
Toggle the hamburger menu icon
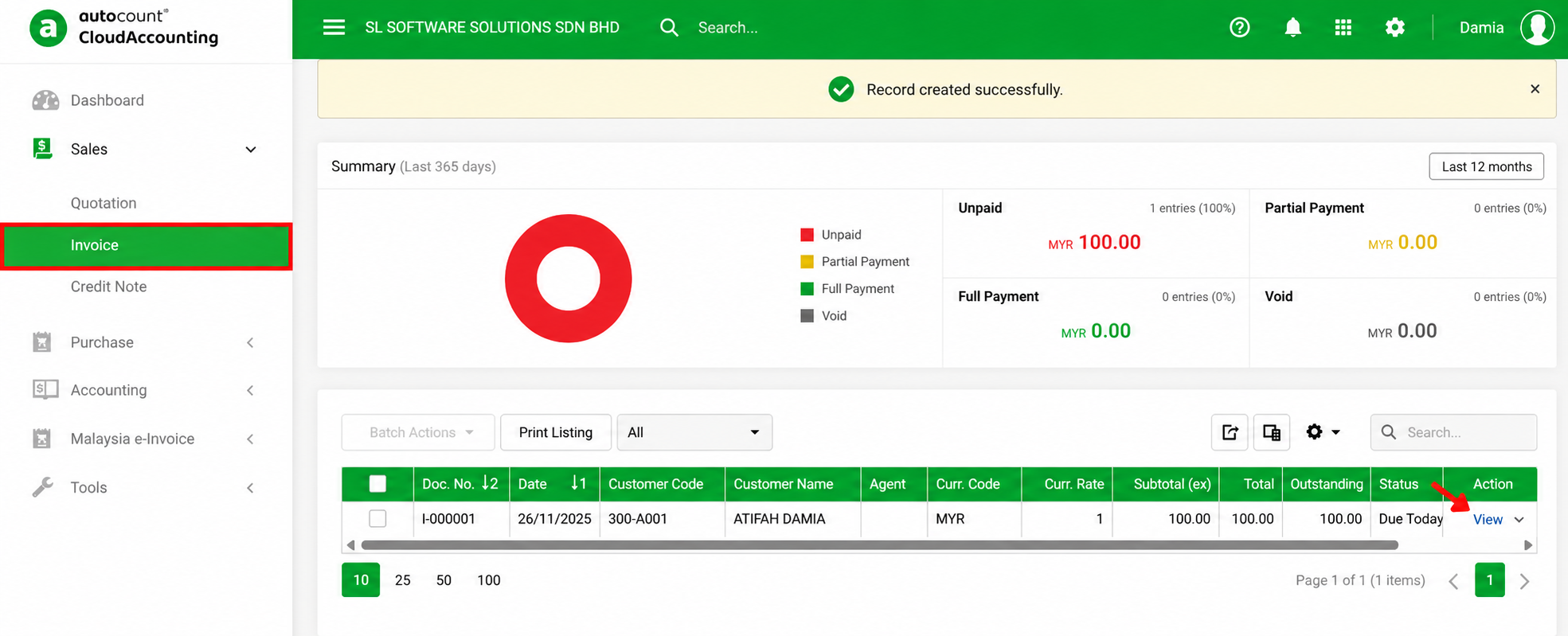click(334, 27)
